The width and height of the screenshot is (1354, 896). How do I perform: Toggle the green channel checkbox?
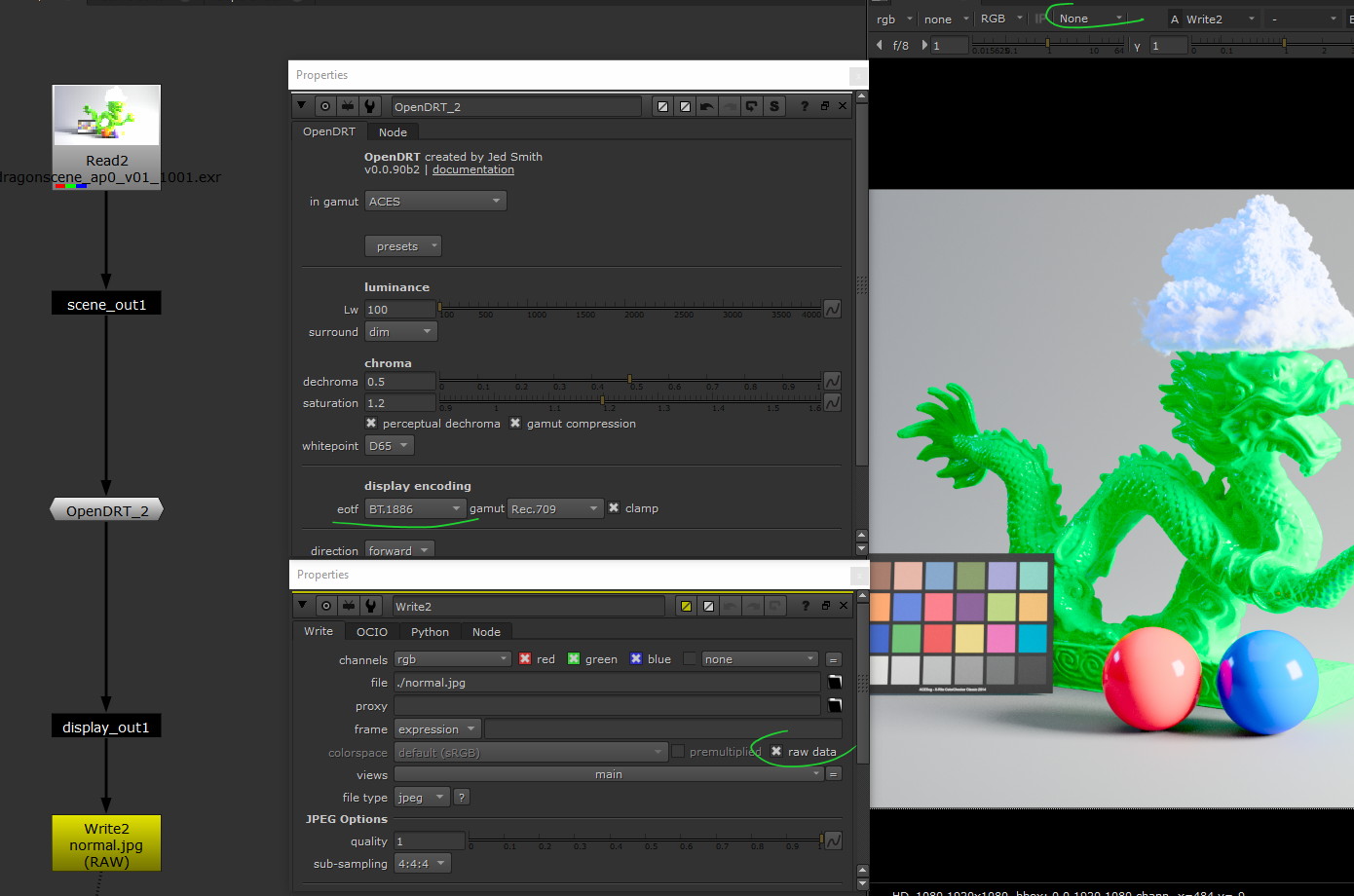[x=574, y=659]
